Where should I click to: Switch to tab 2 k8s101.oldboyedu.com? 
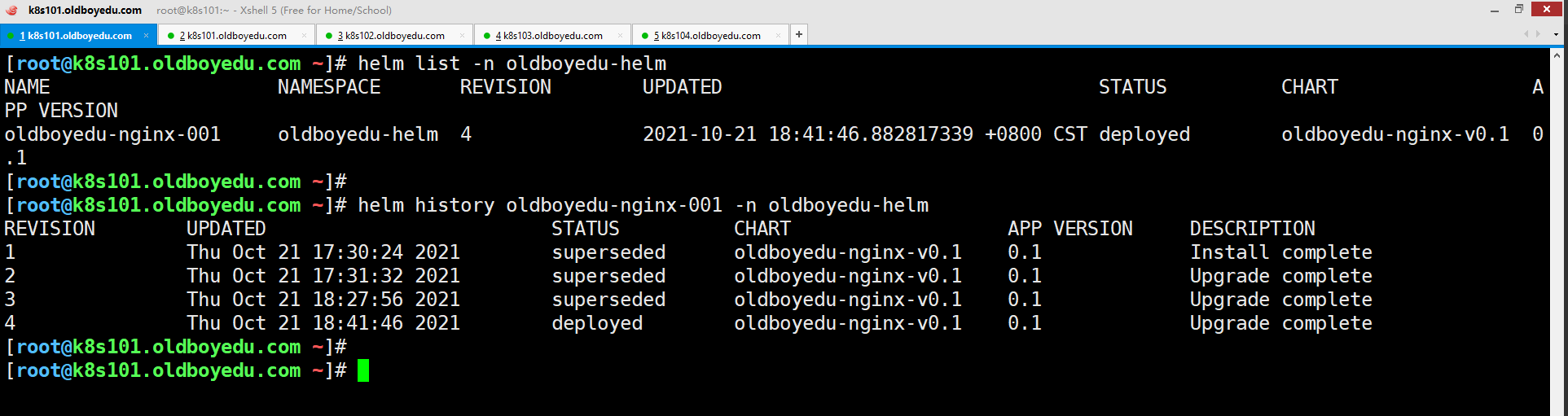point(233,35)
